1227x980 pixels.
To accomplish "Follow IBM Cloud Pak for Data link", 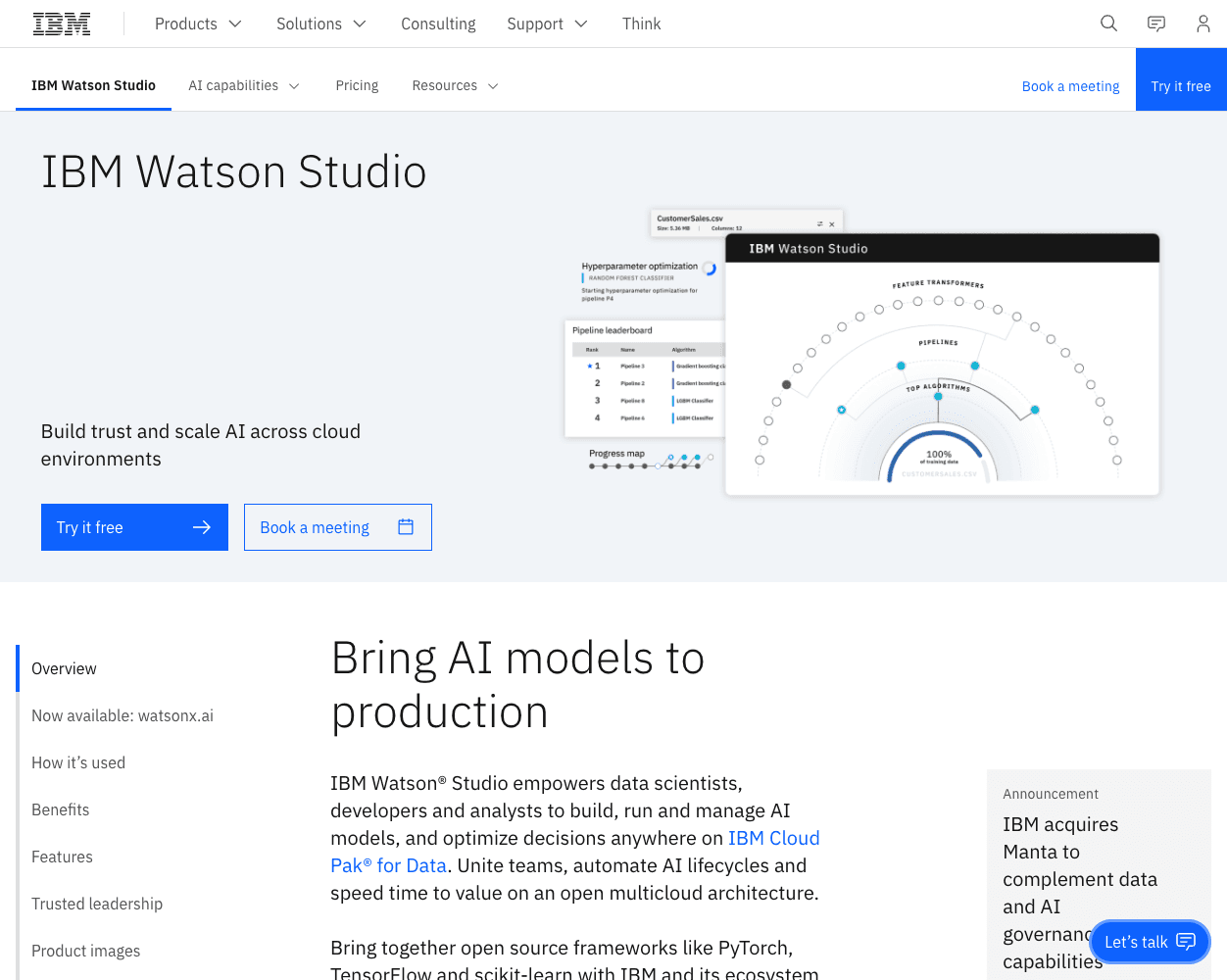I will click(575, 852).
